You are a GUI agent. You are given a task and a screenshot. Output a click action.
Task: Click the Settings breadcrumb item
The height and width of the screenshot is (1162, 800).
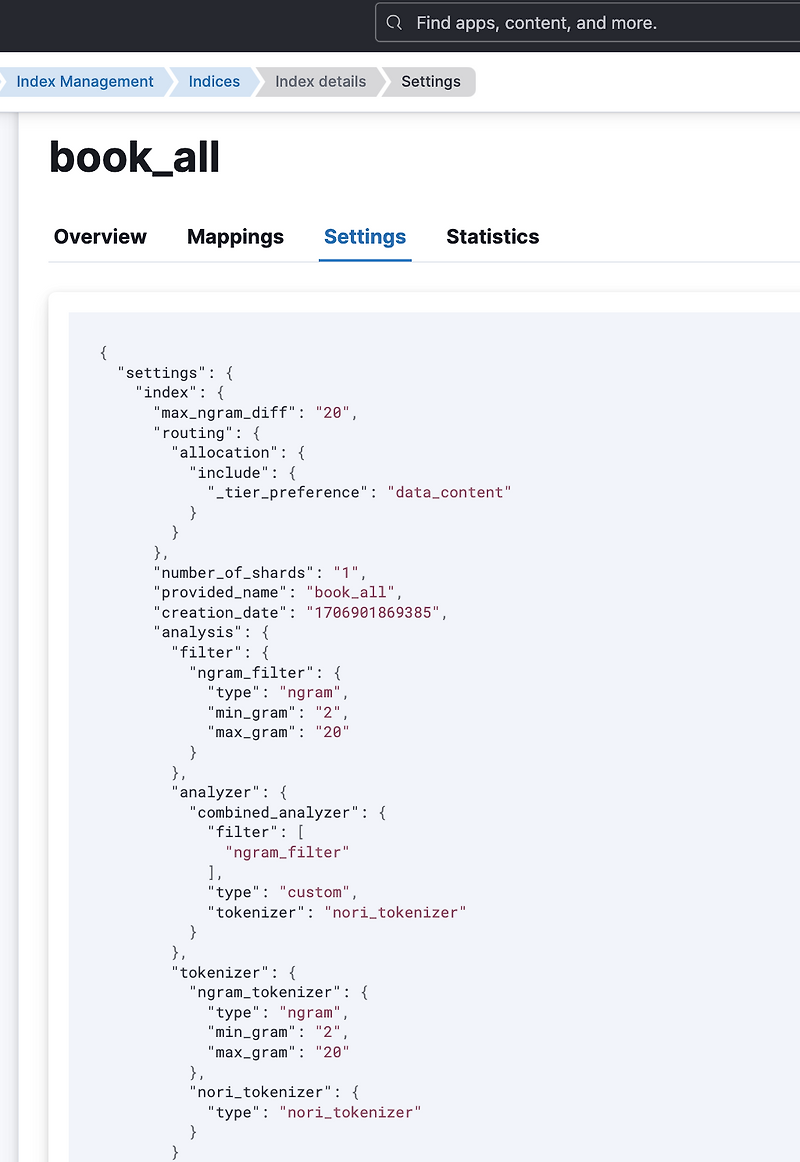click(430, 81)
